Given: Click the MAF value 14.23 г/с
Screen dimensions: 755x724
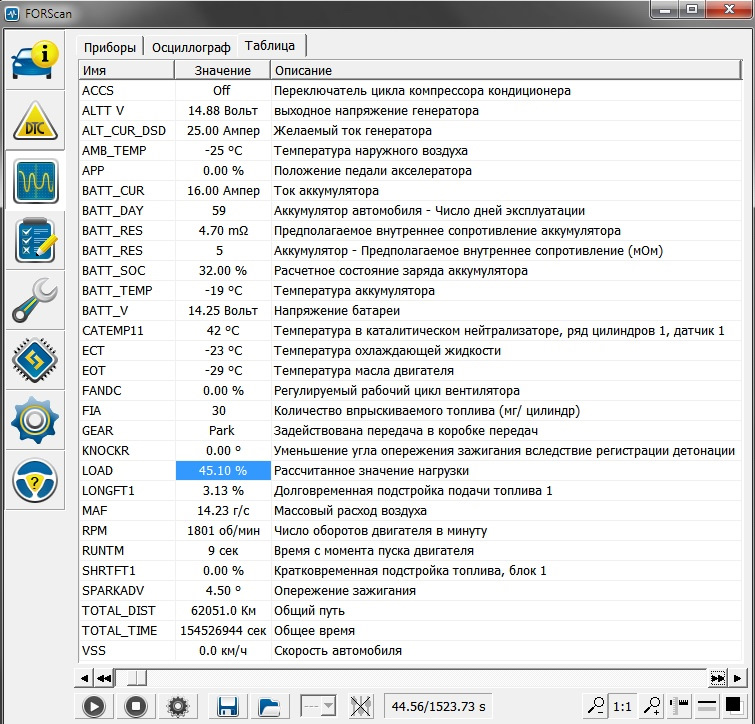Looking at the screenshot, I should (x=223, y=510).
